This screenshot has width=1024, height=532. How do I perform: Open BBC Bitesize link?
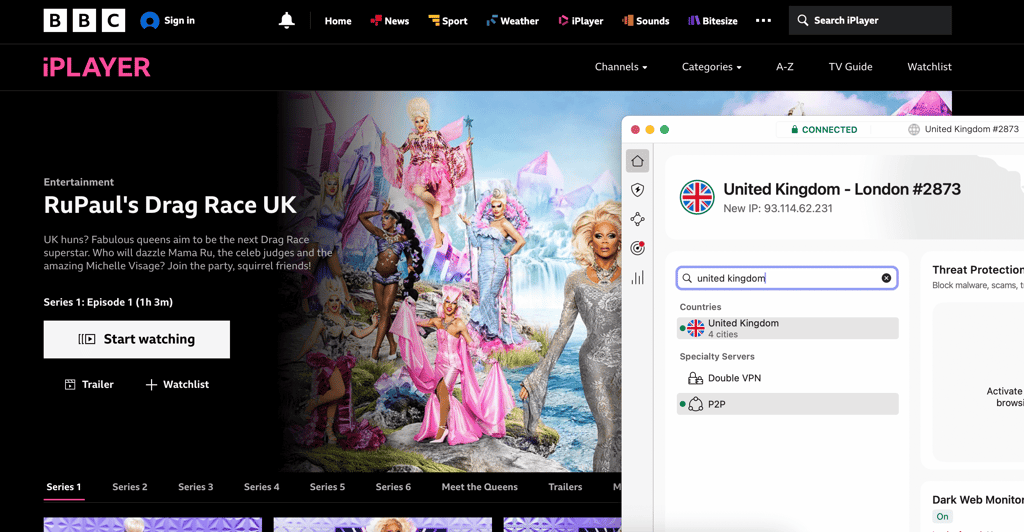(712, 21)
